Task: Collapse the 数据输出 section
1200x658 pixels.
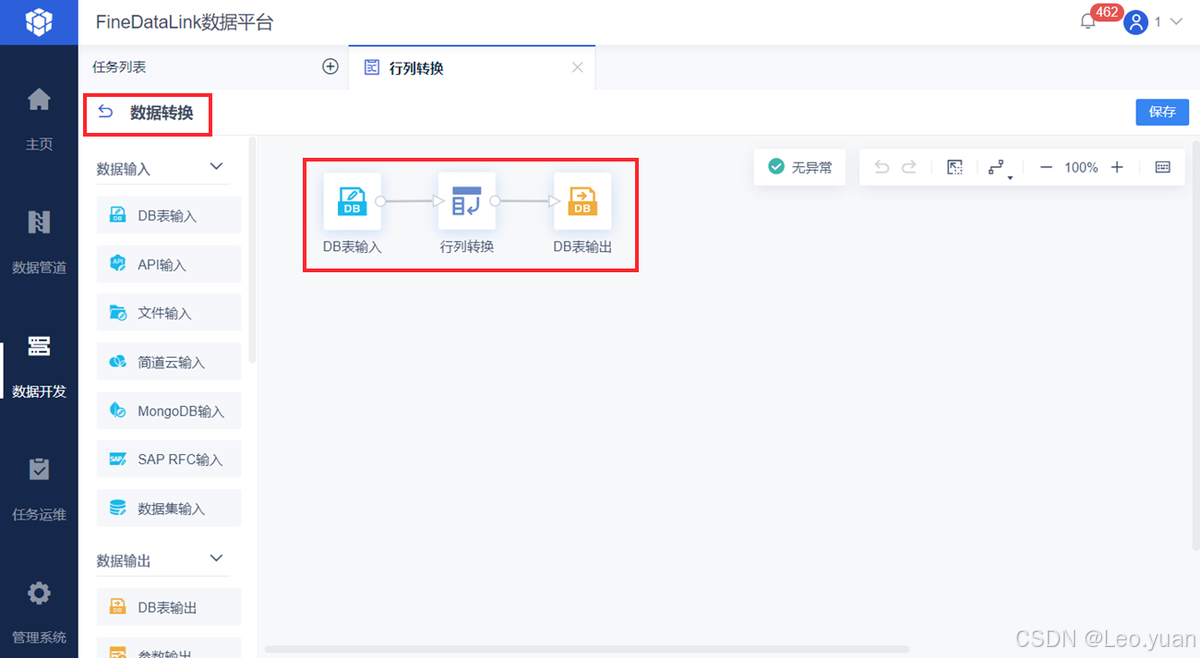Action: (x=216, y=559)
